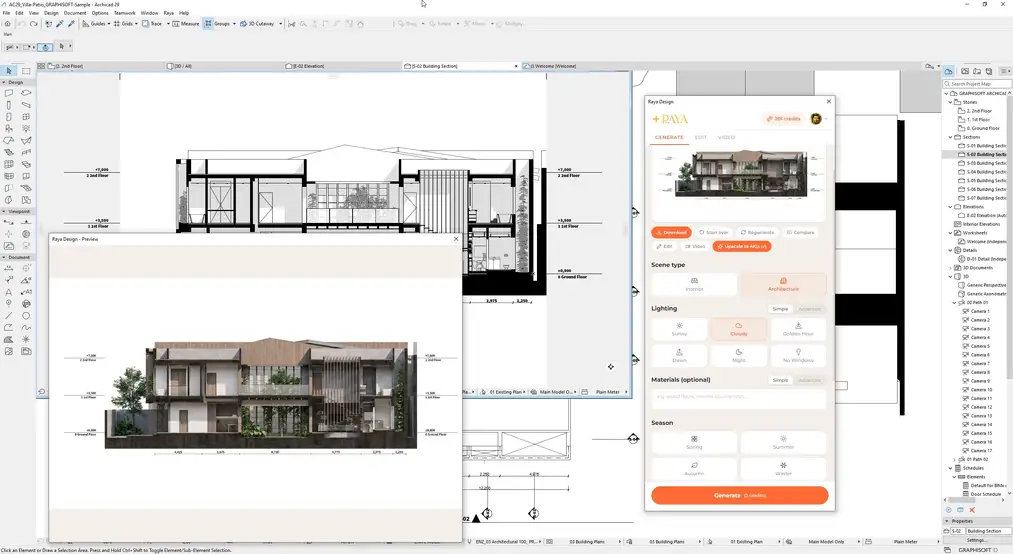Select the Marquee tool in the toolbox
Screen dimensions: 1013x554
coord(26,70)
